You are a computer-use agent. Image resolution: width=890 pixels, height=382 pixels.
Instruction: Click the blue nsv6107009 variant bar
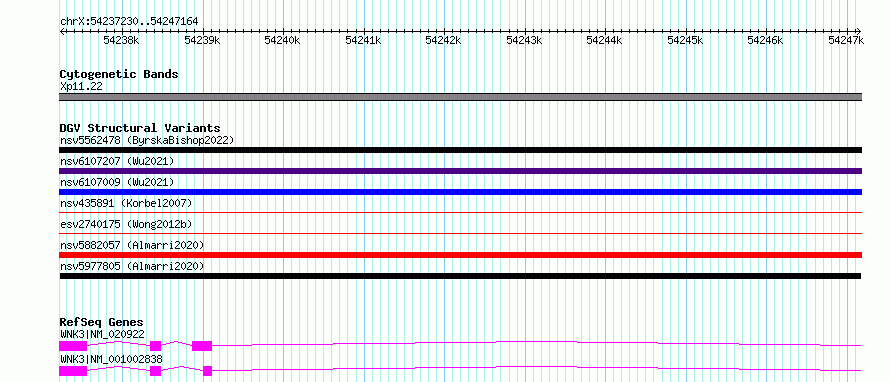point(461,192)
